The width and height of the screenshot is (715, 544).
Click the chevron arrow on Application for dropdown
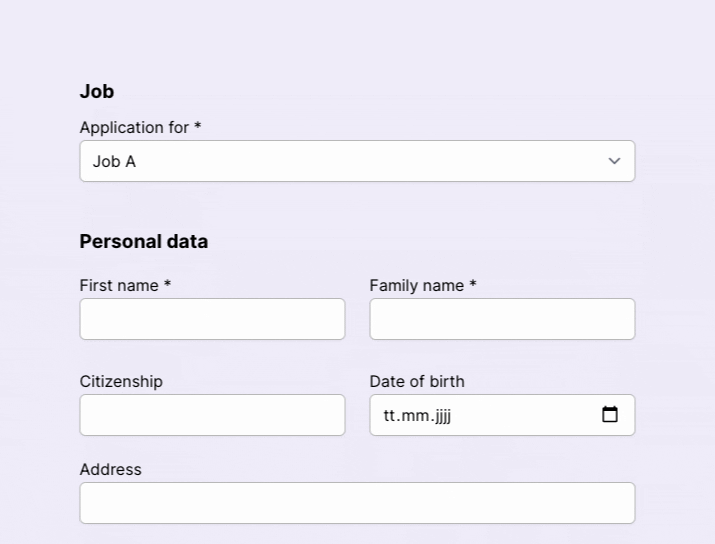pos(614,161)
